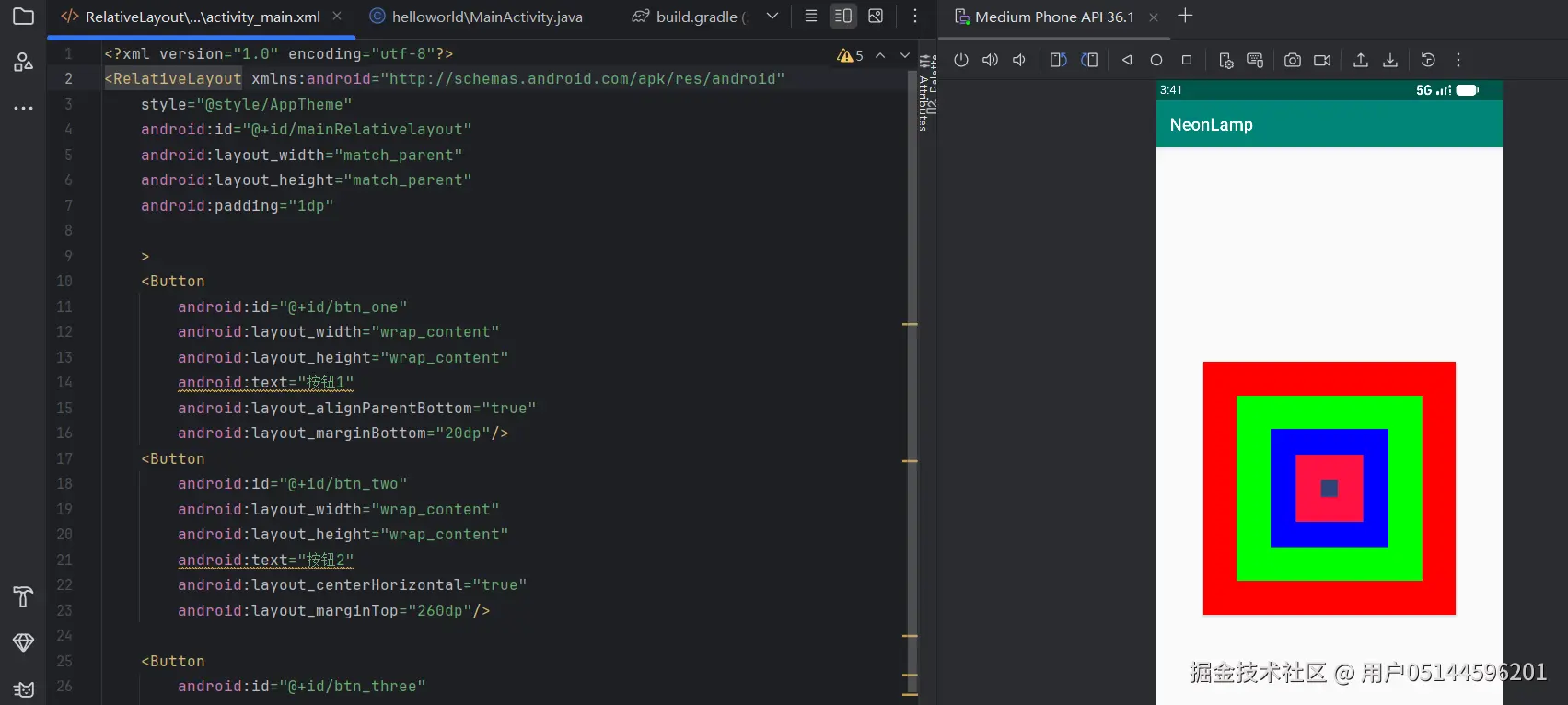Open the Logcat cat icon
1568x705 pixels.
(x=23, y=689)
